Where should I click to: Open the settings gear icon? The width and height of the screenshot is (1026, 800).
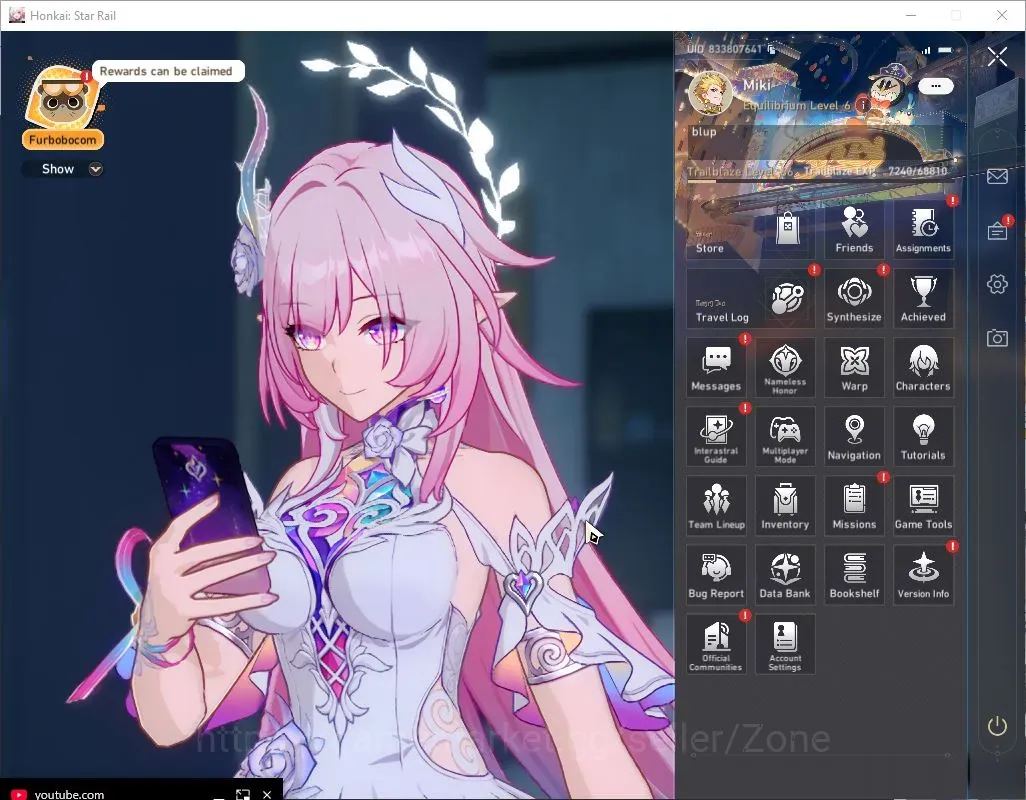(x=997, y=284)
